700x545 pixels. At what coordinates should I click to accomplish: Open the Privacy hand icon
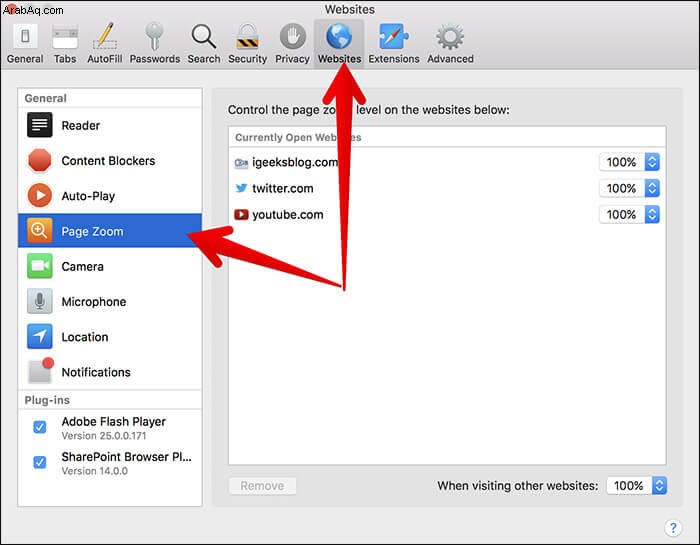[292, 36]
